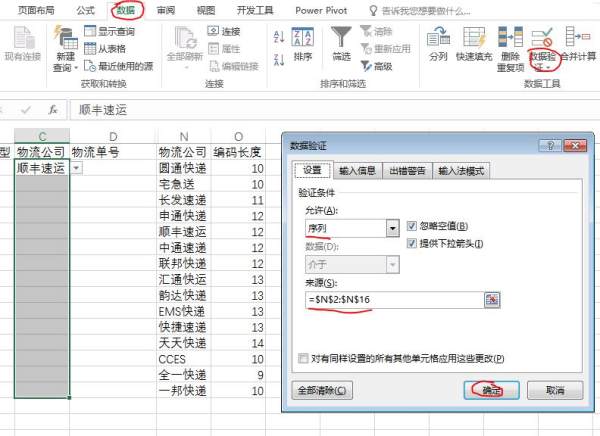Switch to the 页面布局 tab
Screen dimensions: 600x436
coord(36,10)
